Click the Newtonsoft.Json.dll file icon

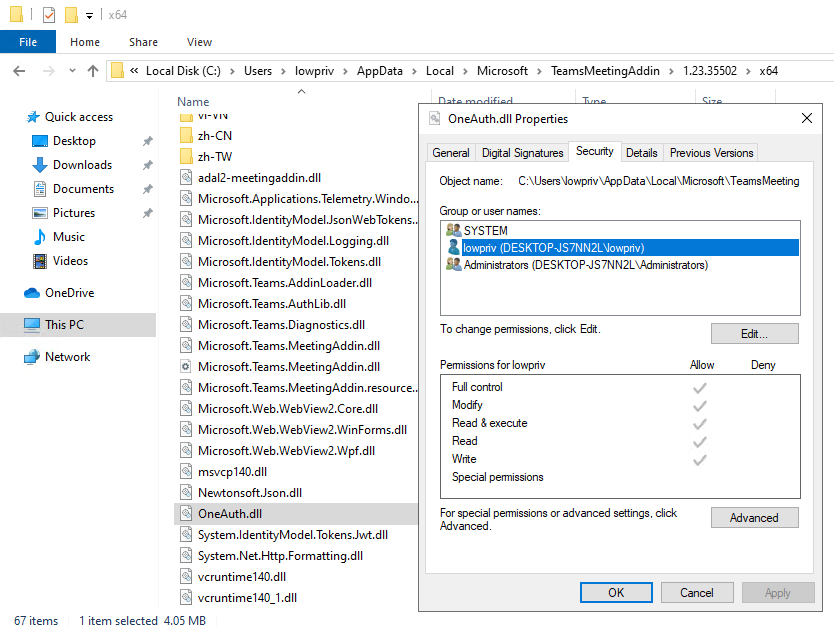[x=186, y=493]
